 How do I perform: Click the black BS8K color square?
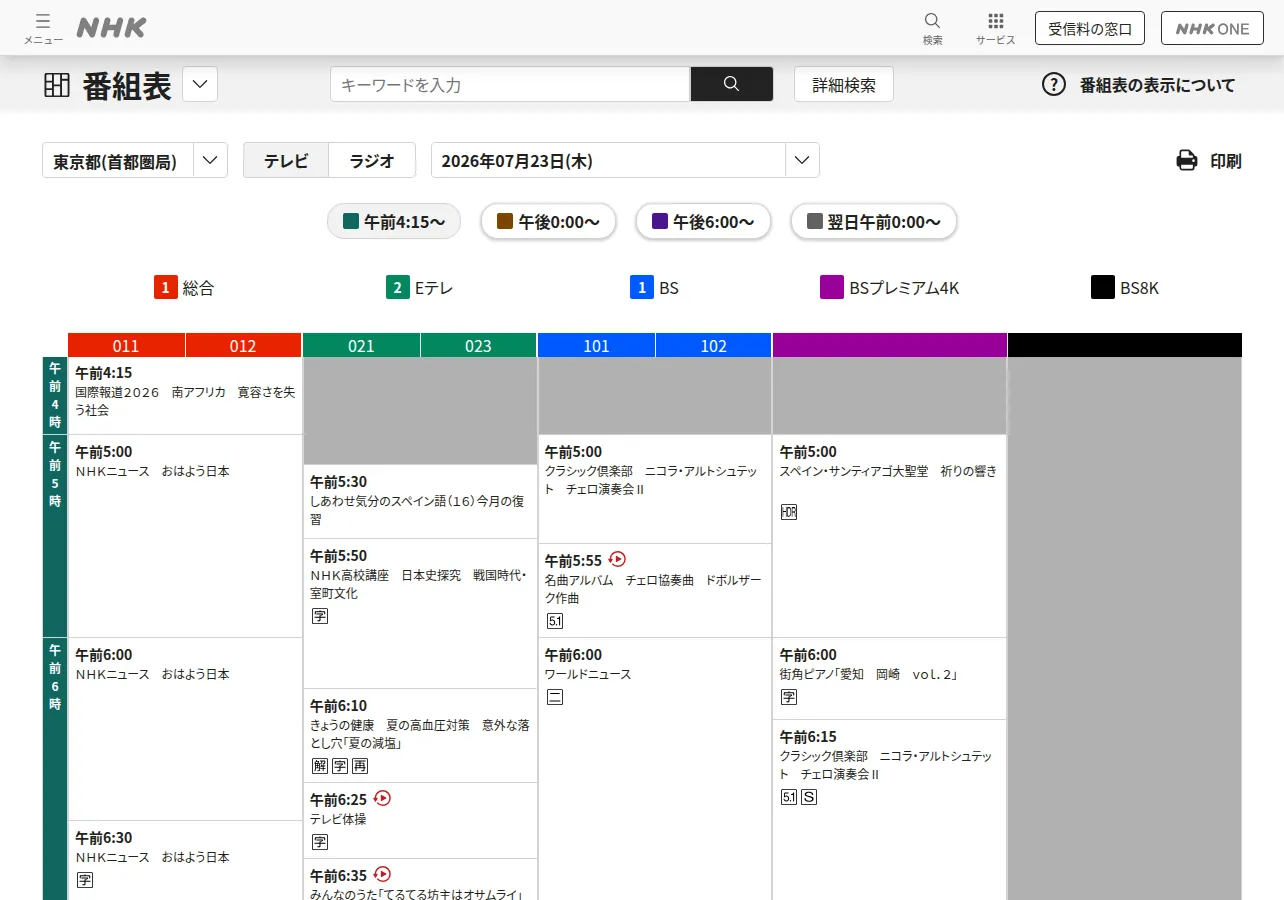[x=1103, y=288]
